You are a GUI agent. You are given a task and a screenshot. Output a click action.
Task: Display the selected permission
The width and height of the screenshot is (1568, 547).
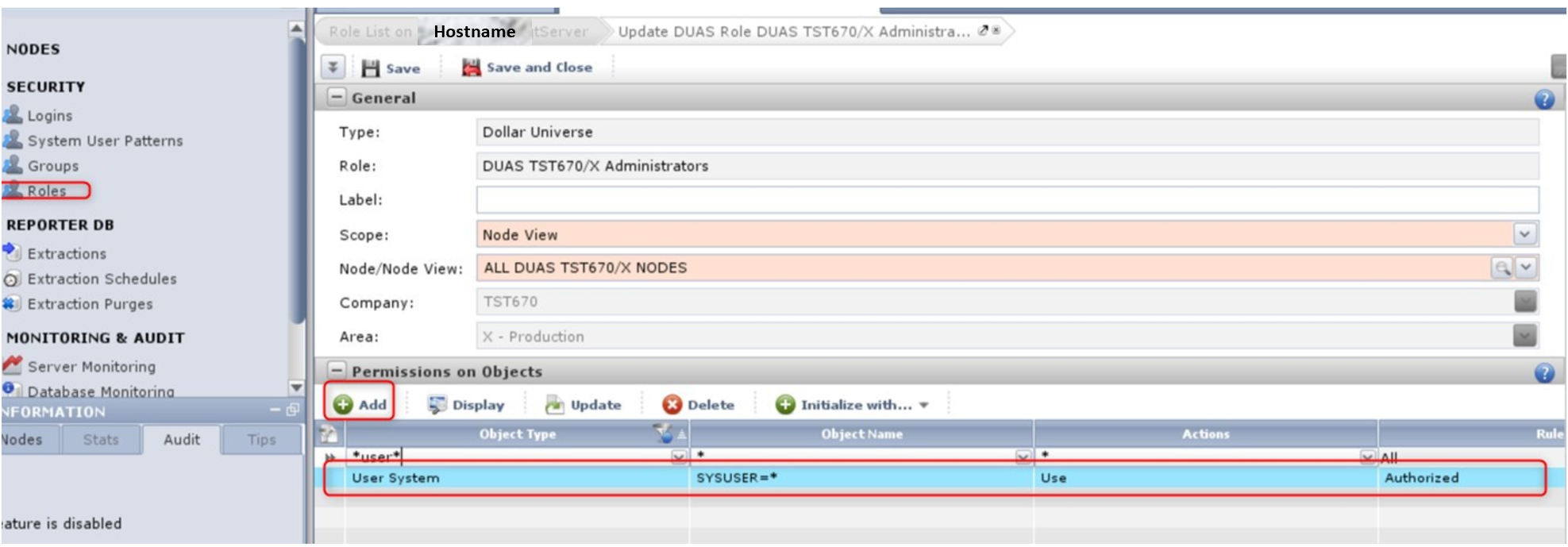466,405
